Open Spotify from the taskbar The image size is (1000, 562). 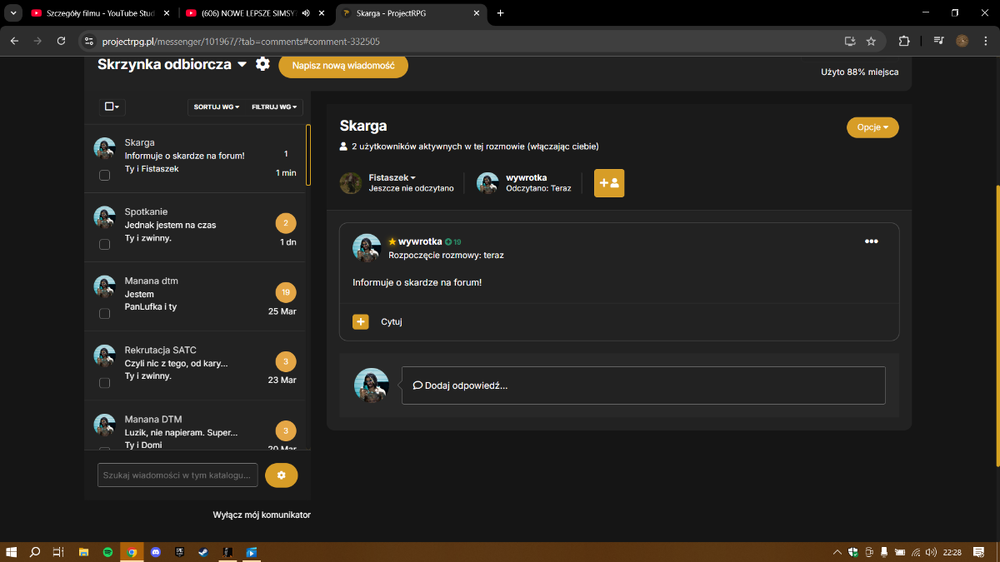pos(108,552)
